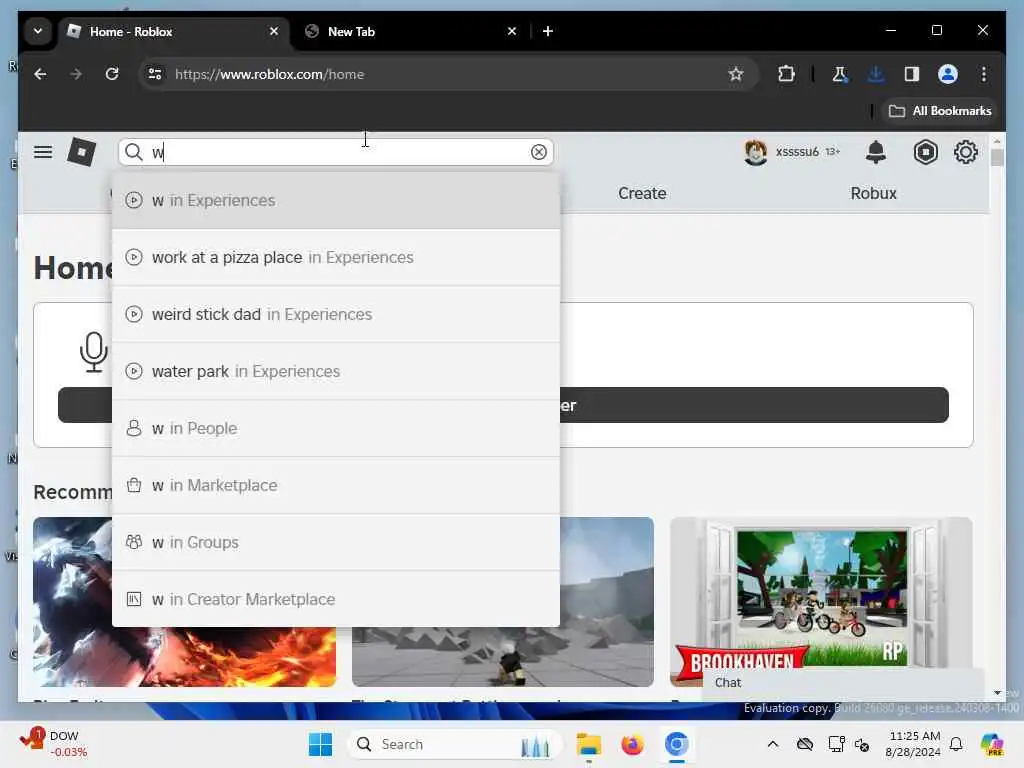Open the Robux balance hexagon icon
This screenshot has height=768, width=1024.
point(925,152)
